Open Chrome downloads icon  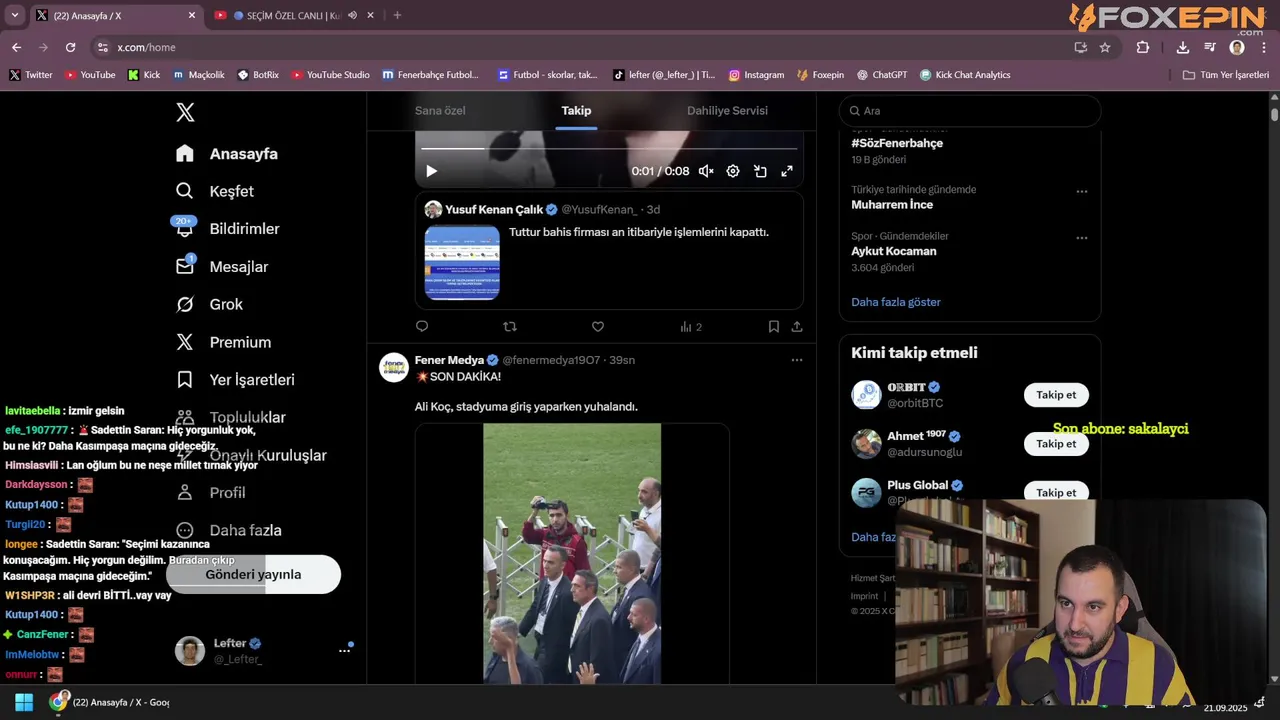click(x=1183, y=47)
